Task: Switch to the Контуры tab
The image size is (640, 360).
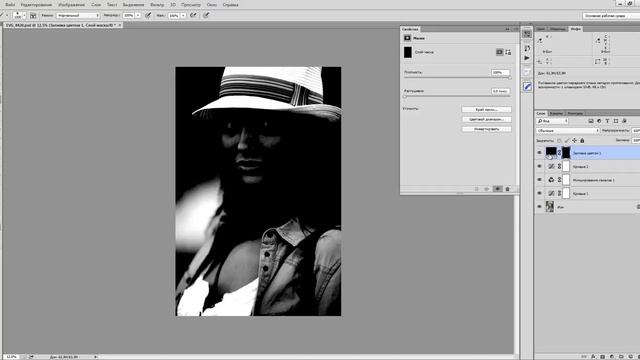Action: pos(575,113)
